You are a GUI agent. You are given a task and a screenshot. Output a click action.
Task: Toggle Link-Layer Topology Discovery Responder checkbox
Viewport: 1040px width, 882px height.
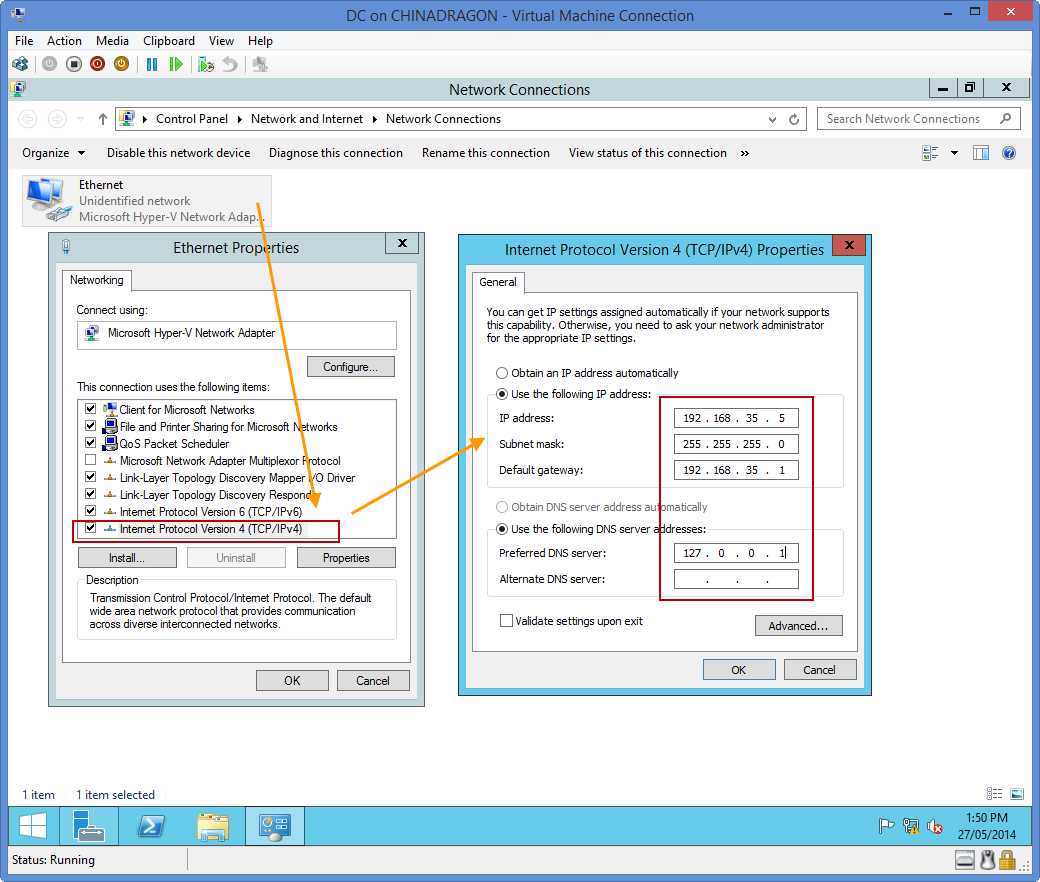[91, 494]
